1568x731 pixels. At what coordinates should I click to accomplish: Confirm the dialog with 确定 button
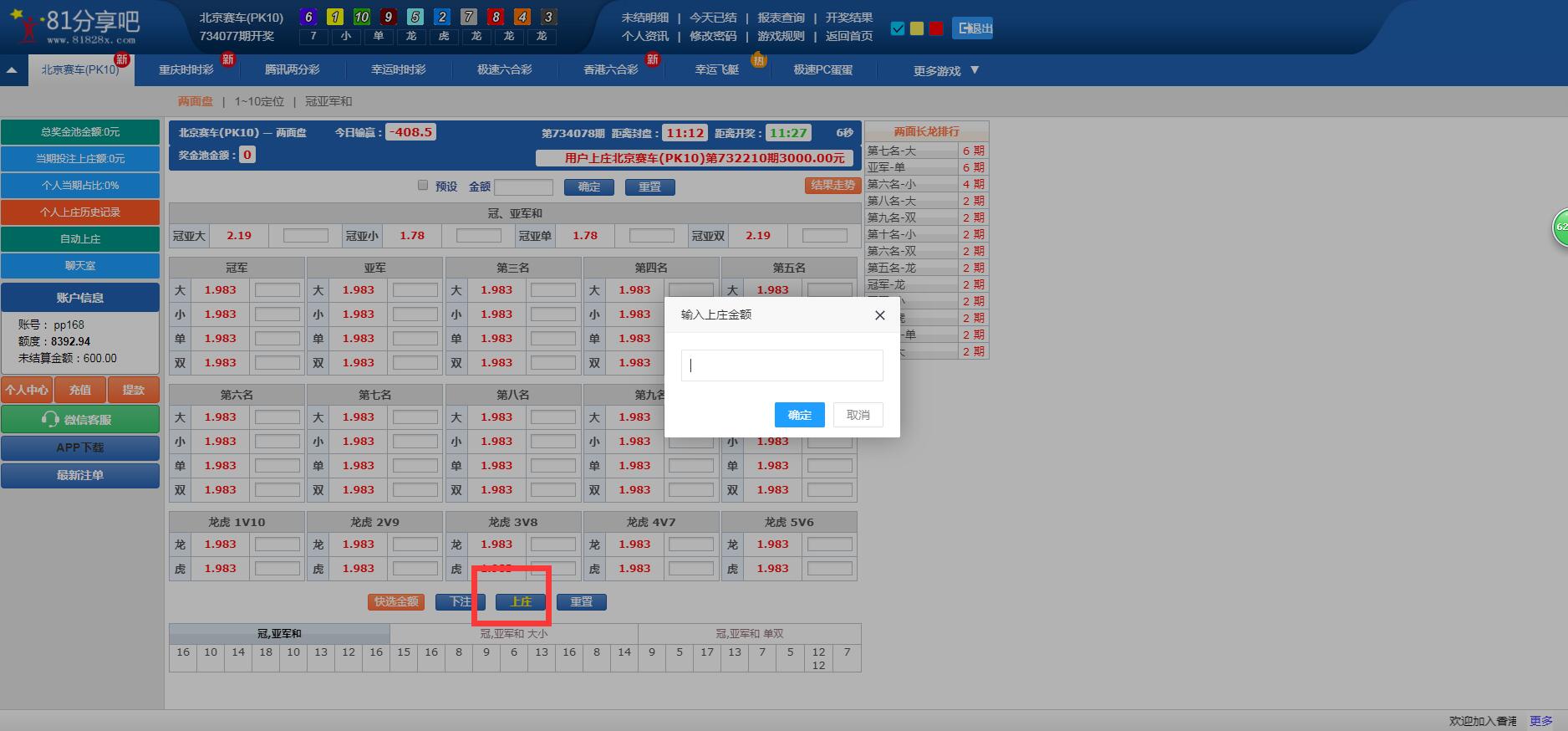click(799, 415)
